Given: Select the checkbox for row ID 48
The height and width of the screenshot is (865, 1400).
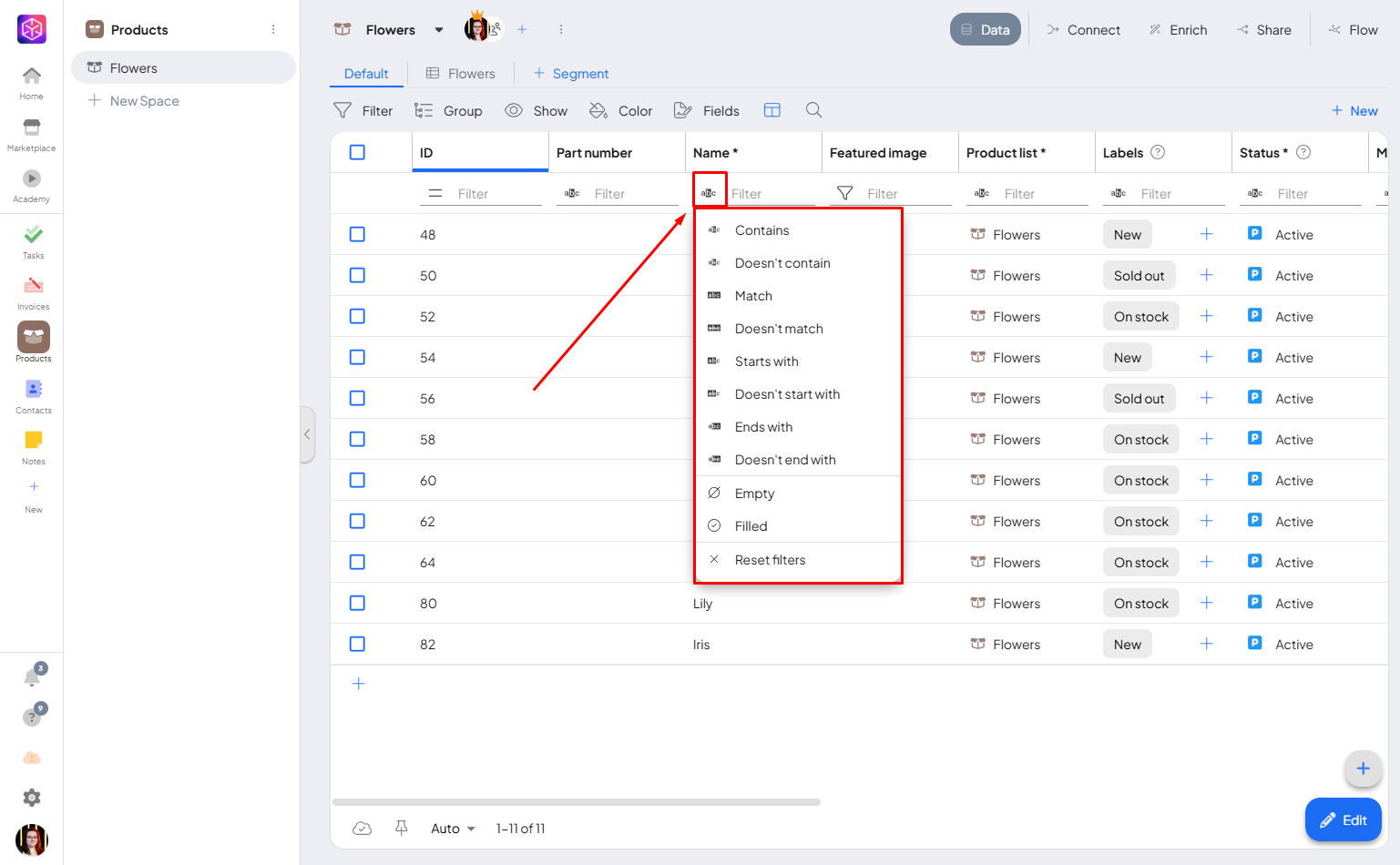Looking at the screenshot, I should (x=357, y=234).
